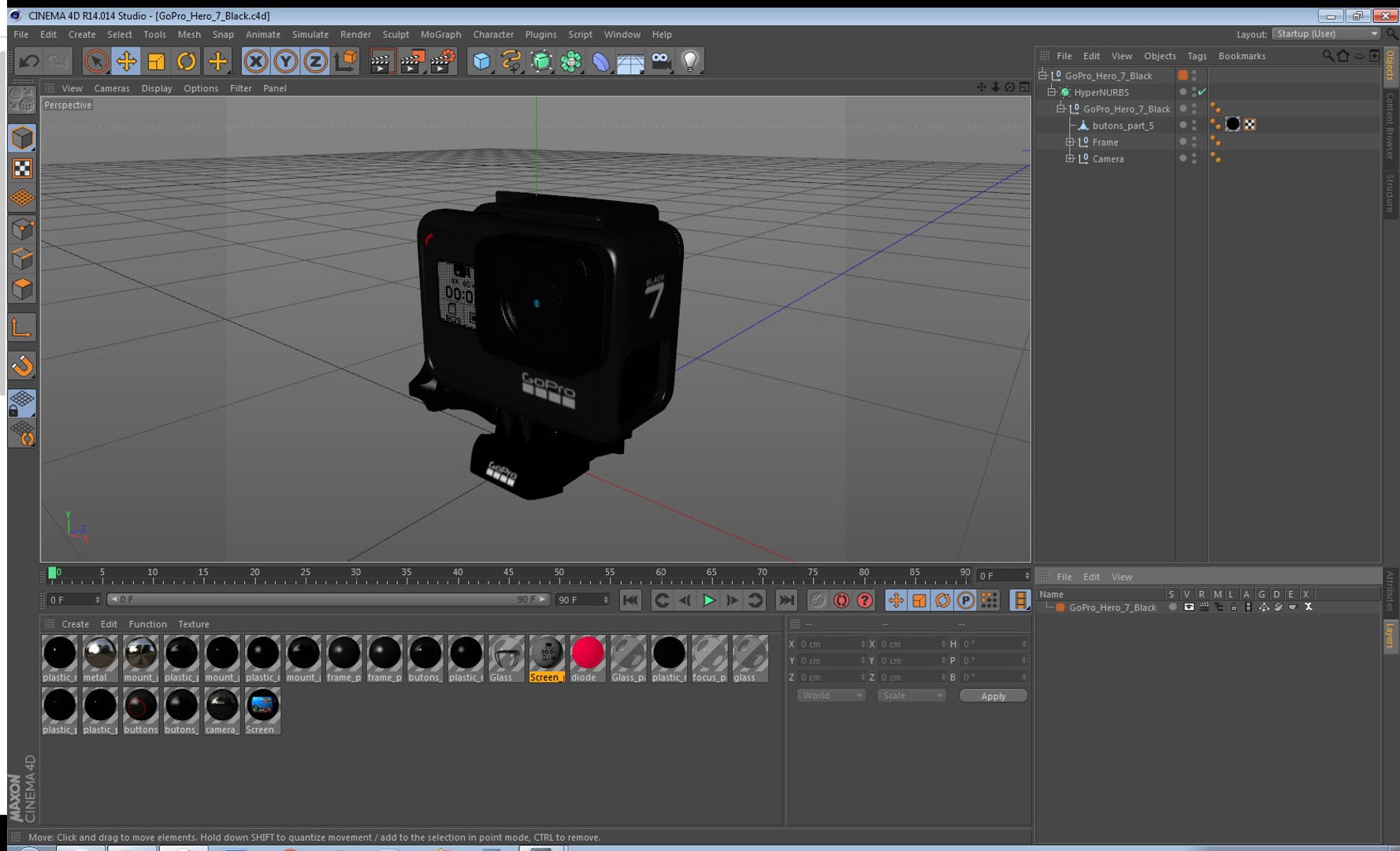Open the Layout dropdown Startup (User)

coord(1327,34)
